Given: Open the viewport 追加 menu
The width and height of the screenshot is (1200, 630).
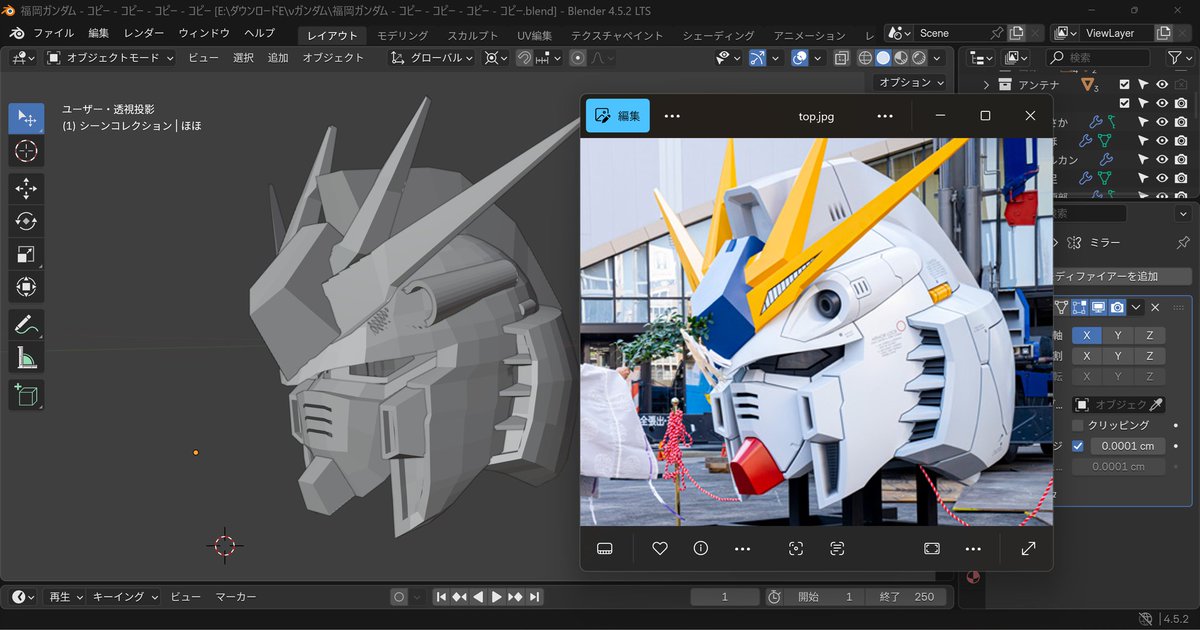Looking at the screenshot, I should point(278,58).
